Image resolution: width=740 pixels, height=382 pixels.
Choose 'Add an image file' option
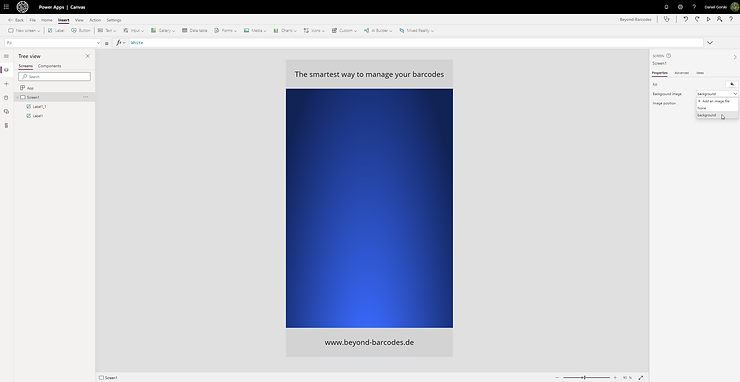coord(714,101)
